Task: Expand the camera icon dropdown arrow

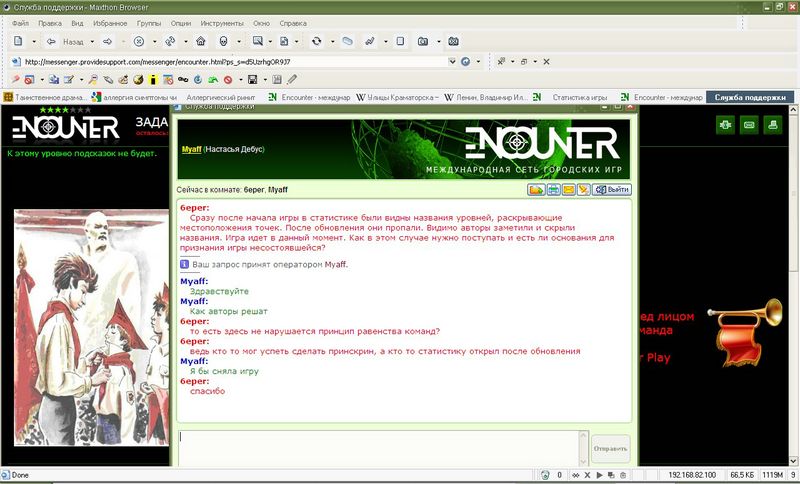Action: [438, 41]
